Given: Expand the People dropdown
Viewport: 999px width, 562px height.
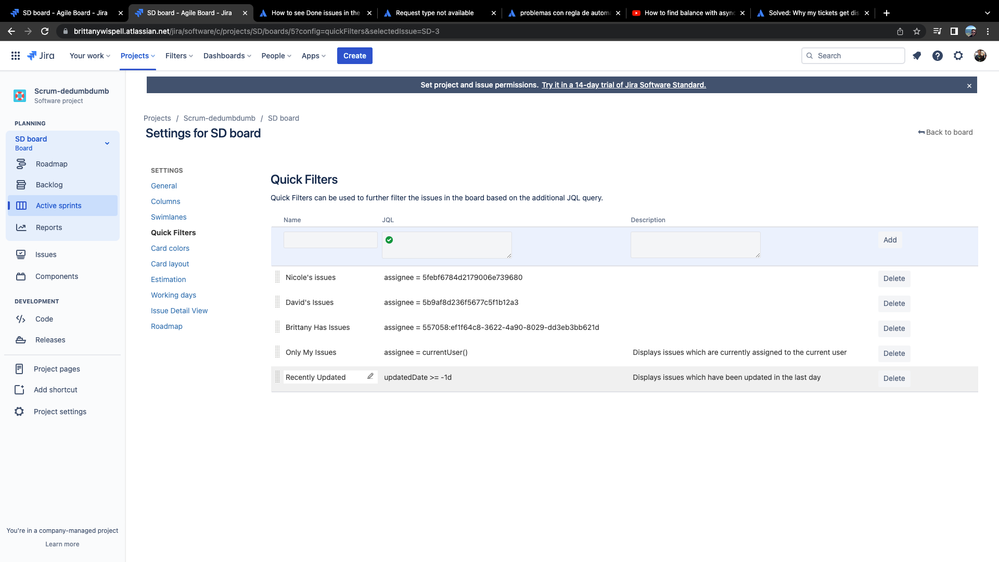Looking at the screenshot, I should coord(276,56).
